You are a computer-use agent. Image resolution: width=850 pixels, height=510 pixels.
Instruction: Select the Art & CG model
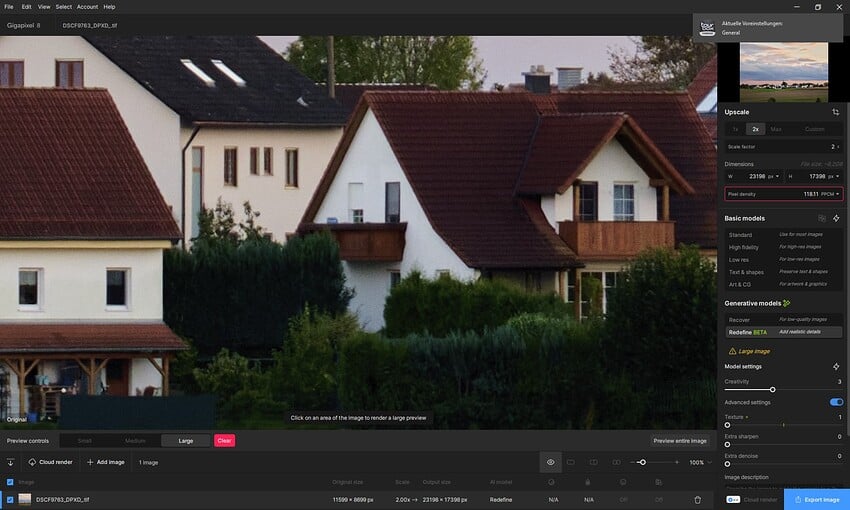[784, 284]
